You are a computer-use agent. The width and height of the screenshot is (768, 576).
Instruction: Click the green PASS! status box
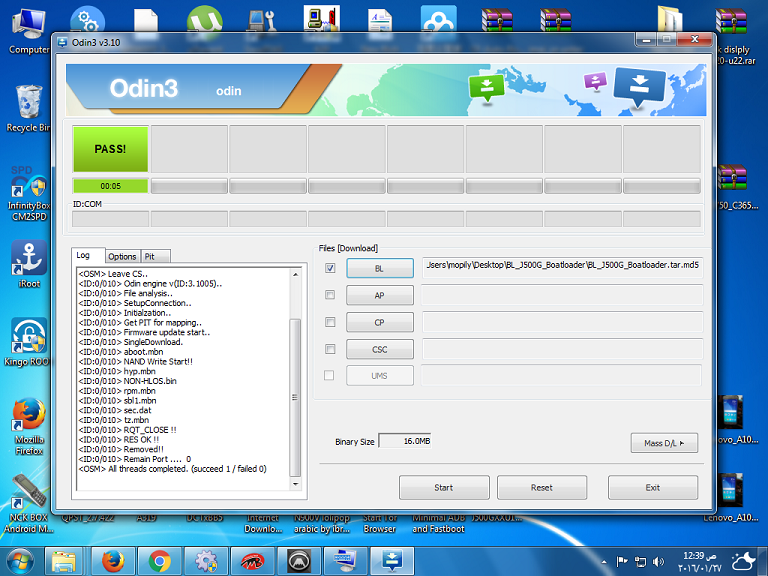click(110, 149)
